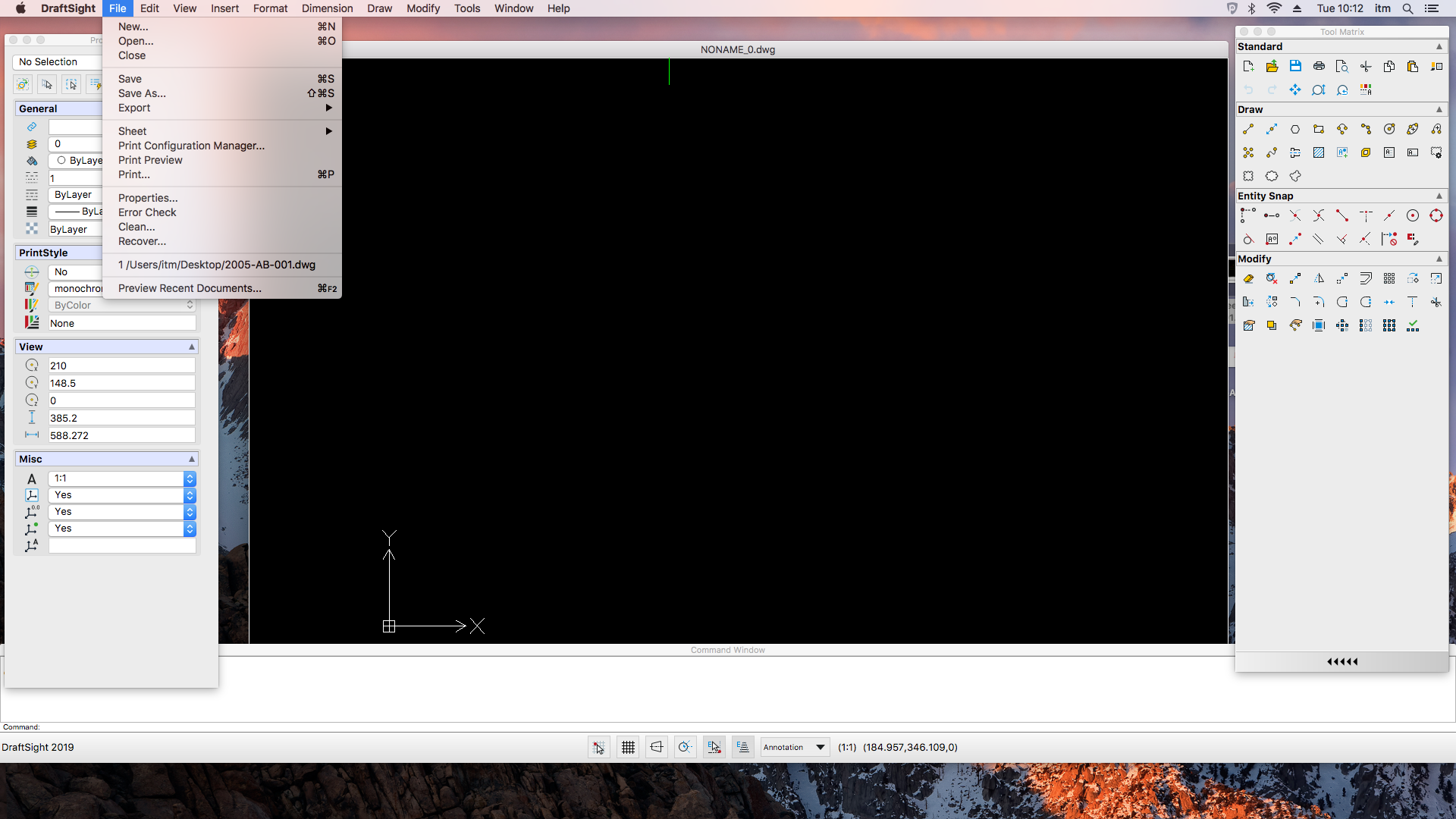Toggle Snap mode in status bar
Screen dimensions: 1456x819
(x=599, y=748)
